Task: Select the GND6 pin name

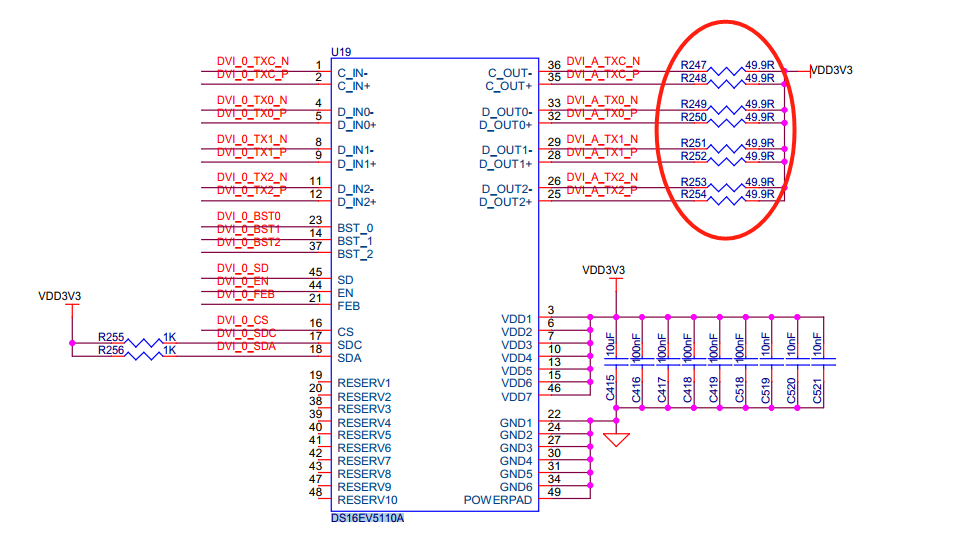Action: pyautogui.click(x=516, y=487)
